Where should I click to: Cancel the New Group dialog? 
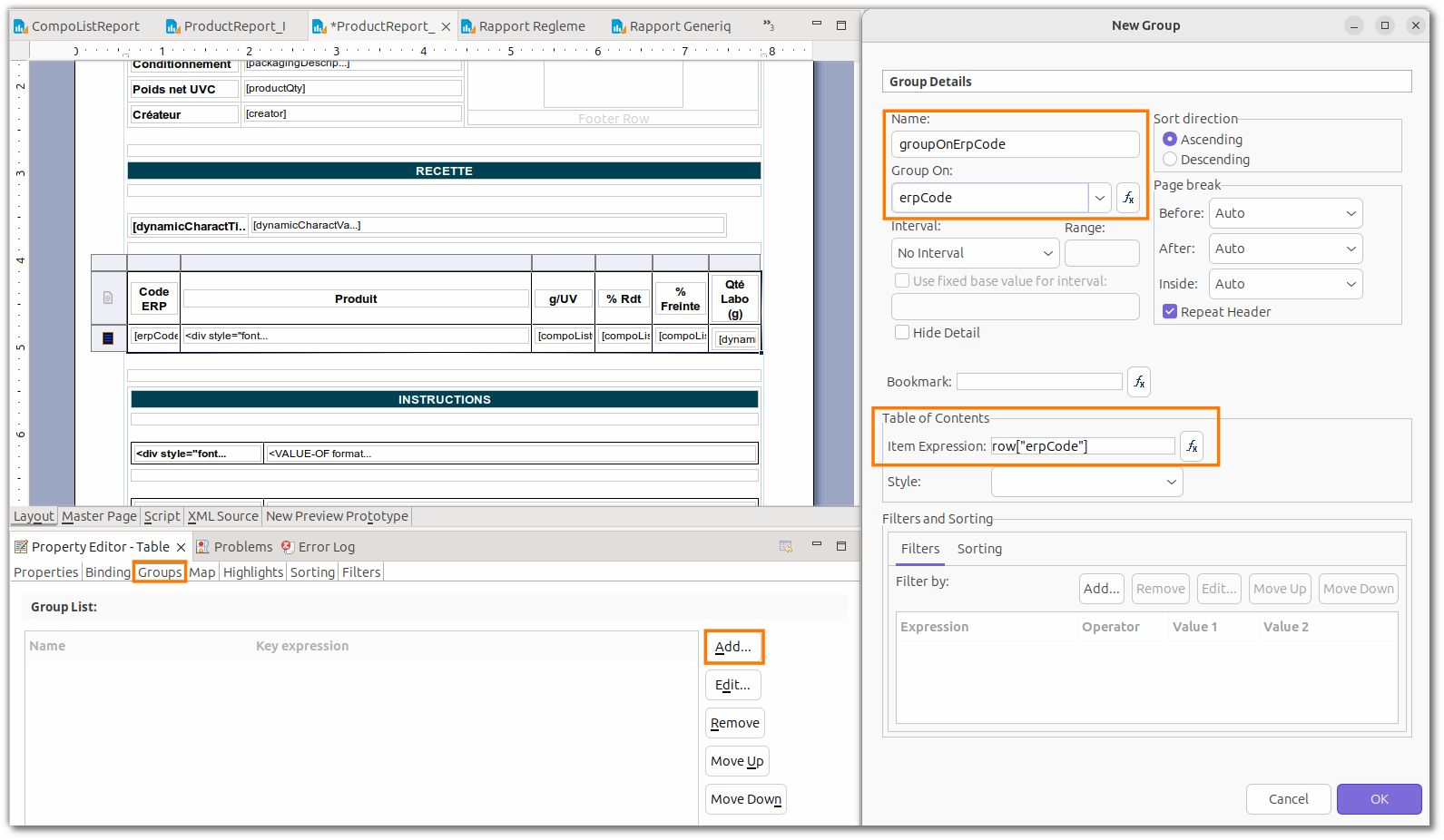coord(1289,799)
